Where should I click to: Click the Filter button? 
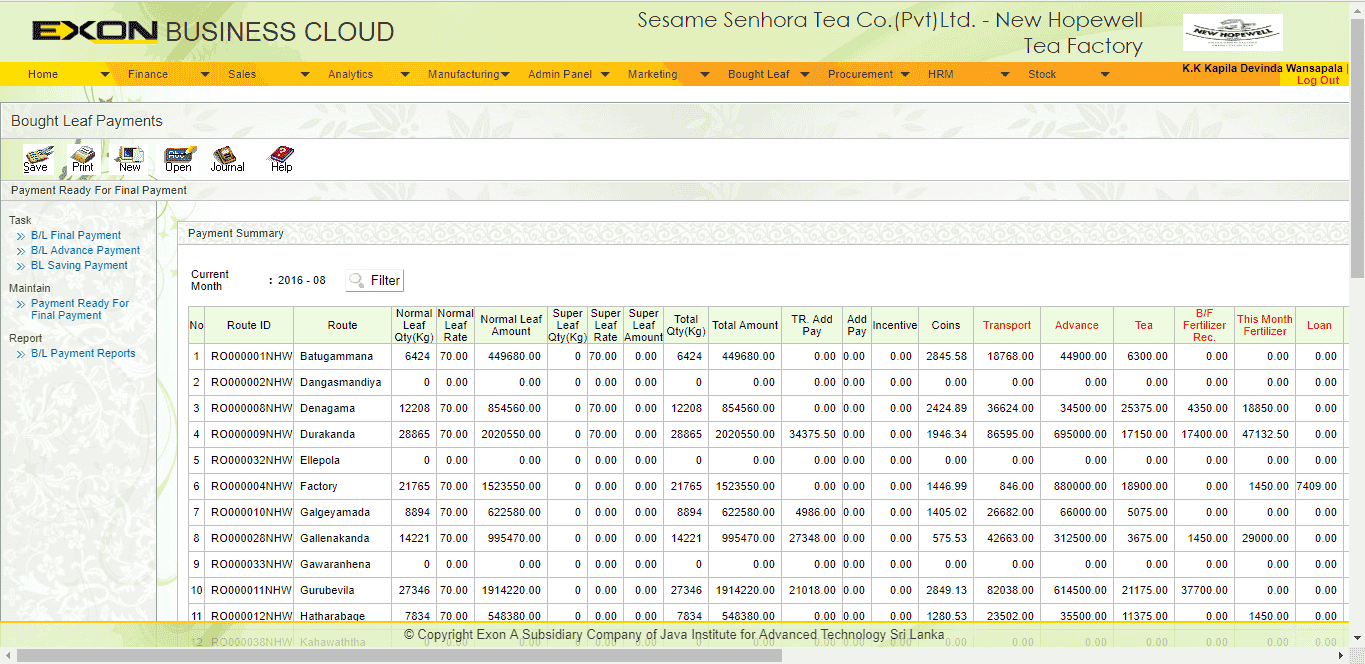click(x=375, y=281)
